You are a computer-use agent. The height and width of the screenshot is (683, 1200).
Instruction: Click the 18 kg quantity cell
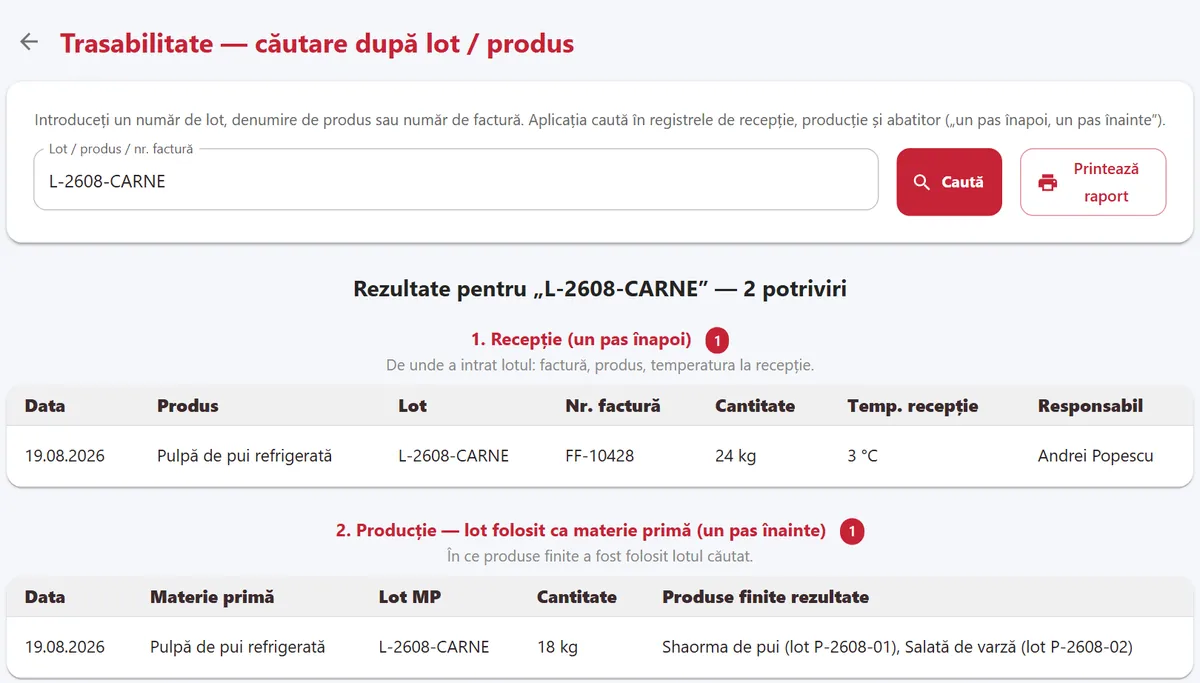pos(558,647)
